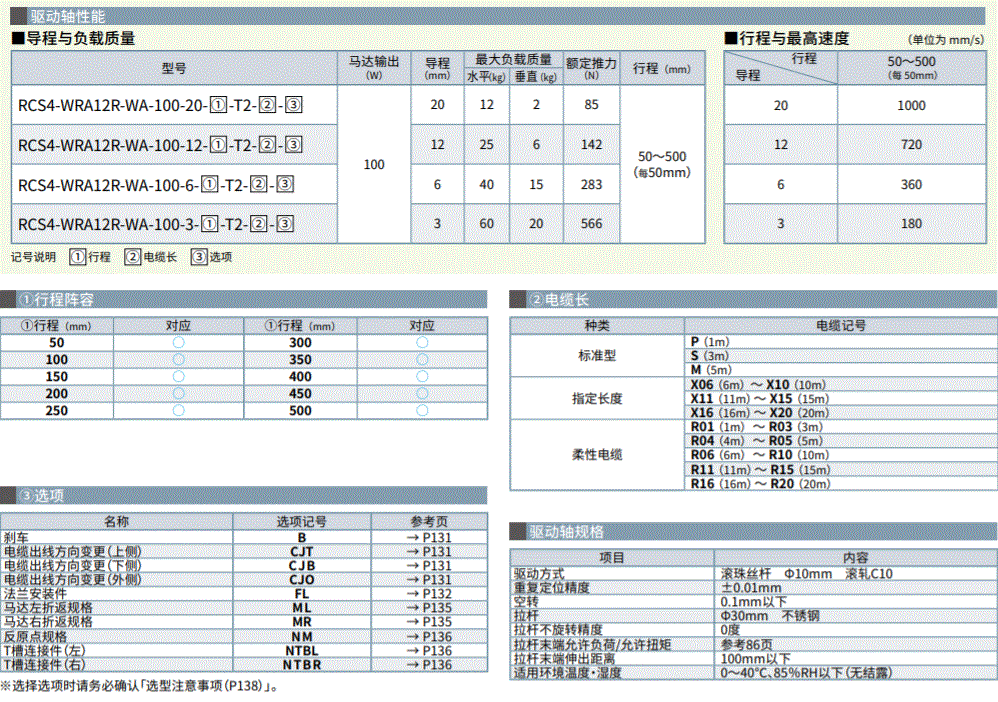Click the circle mark for stroke 450
Image resolution: width=998 pixels, height=702 pixels.
coord(422,394)
